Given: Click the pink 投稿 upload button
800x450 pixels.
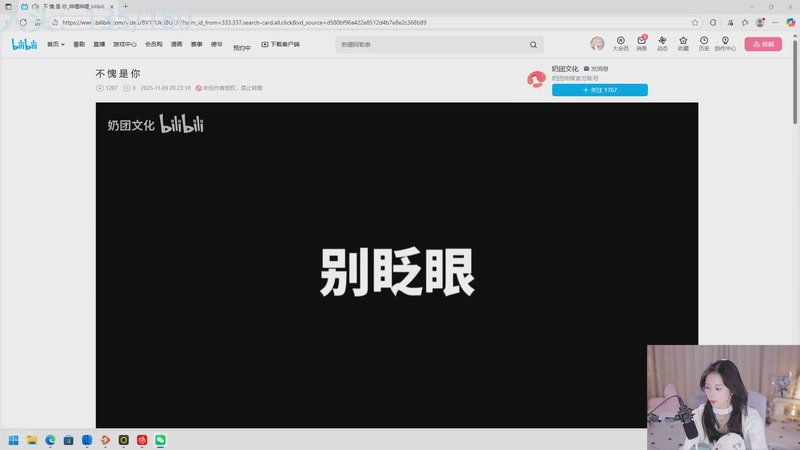Looking at the screenshot, I should coord(763,44).
